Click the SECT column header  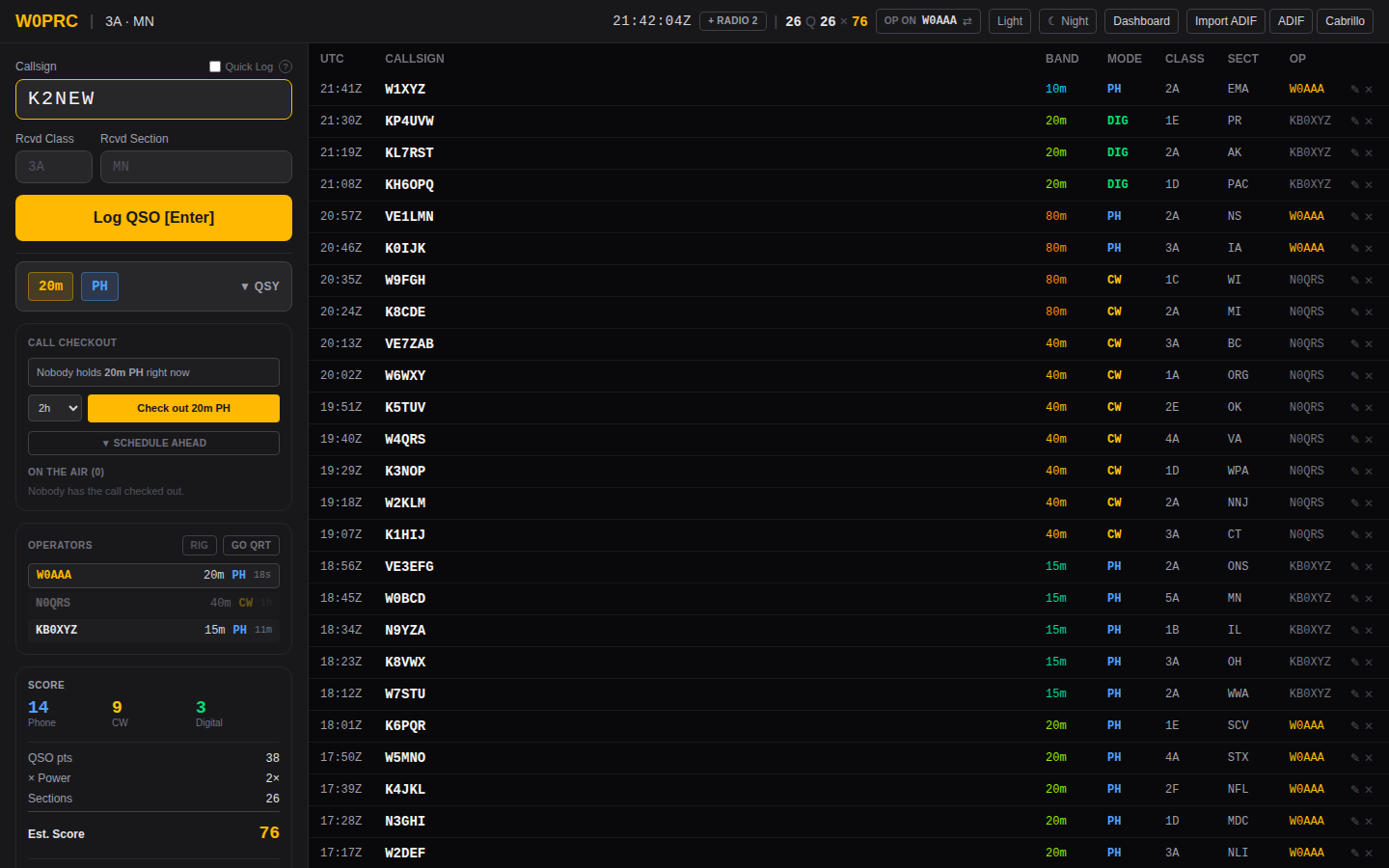coord(1242,59)
